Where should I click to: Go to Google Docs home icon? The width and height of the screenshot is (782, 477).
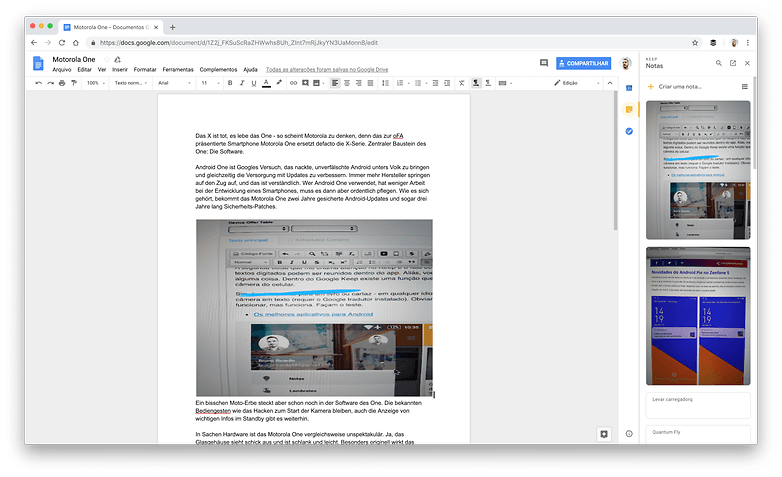[x=38, y=63]
